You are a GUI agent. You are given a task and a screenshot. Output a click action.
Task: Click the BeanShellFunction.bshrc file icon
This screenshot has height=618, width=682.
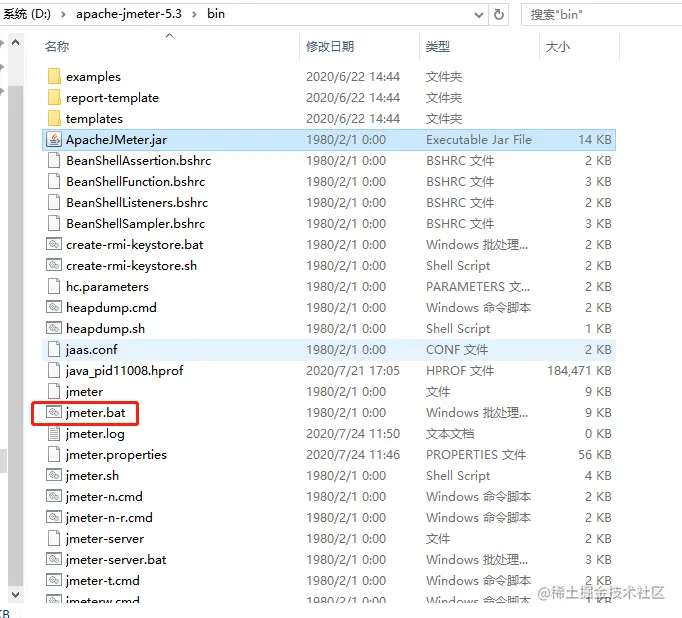tap(54, 181)
